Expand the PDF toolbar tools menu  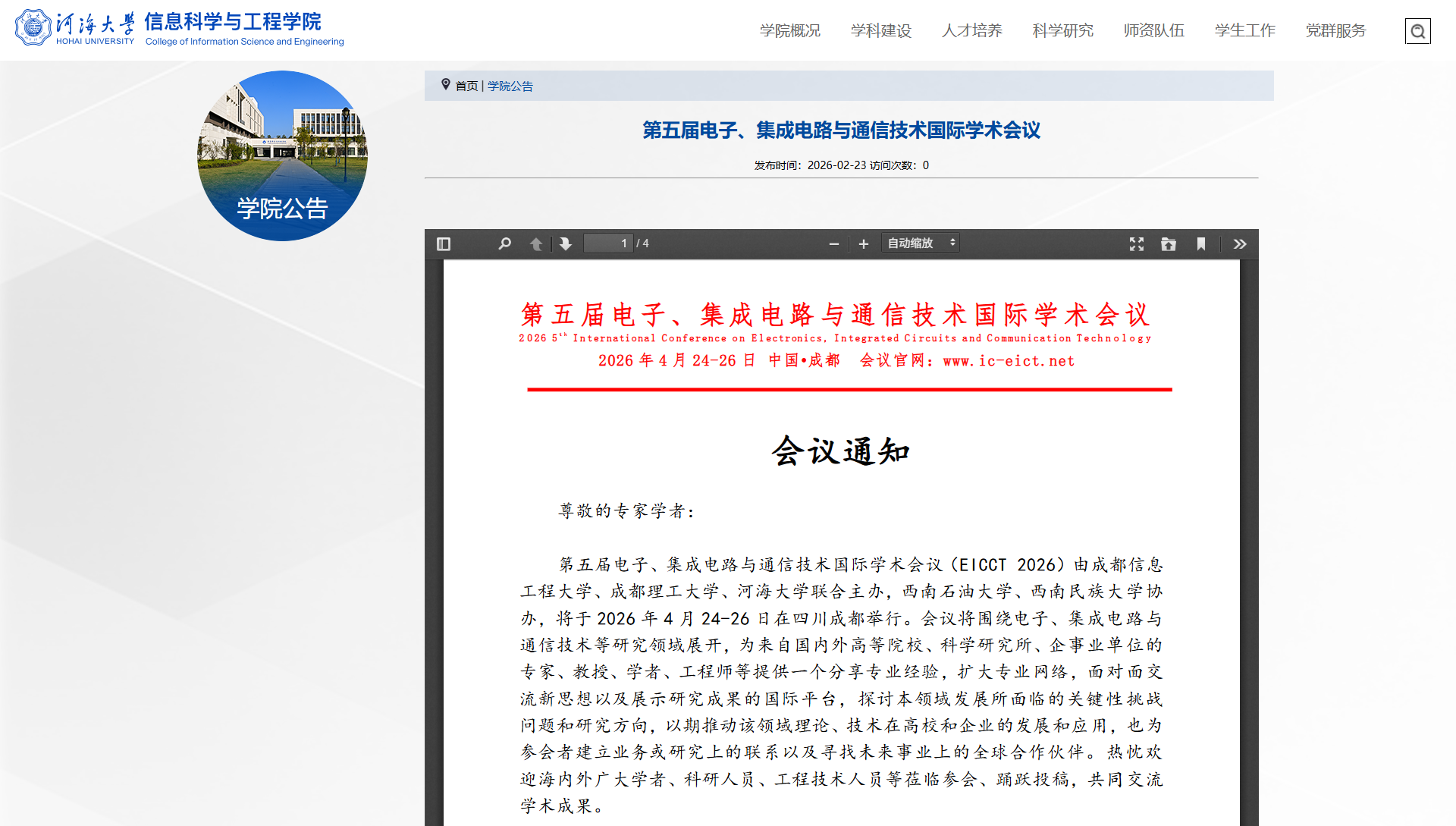coord(1240,243)
